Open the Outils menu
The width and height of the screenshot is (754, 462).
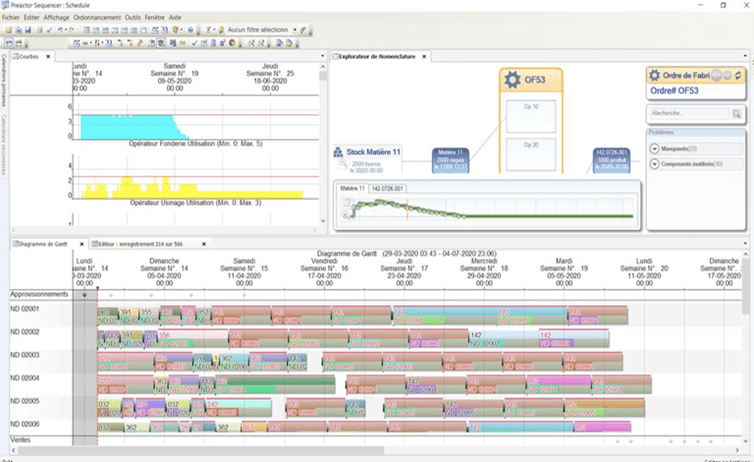133,17
